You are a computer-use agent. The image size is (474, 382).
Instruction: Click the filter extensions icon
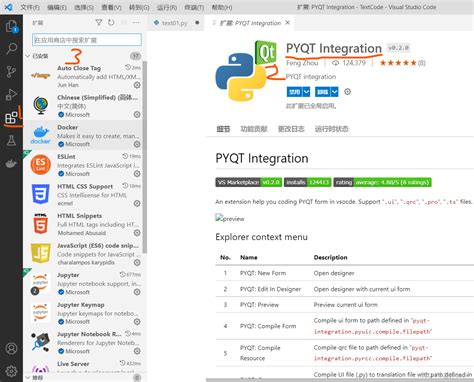tap(99, 22)
